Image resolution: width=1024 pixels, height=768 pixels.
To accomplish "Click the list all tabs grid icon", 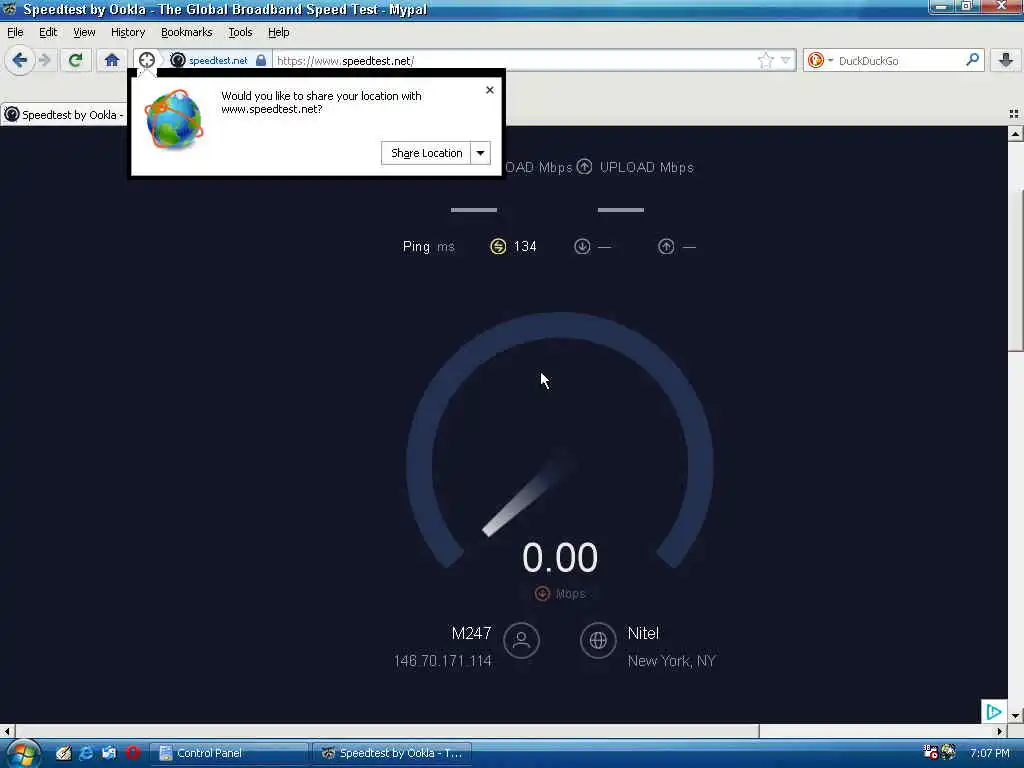I will click(x=1014, y=114).
